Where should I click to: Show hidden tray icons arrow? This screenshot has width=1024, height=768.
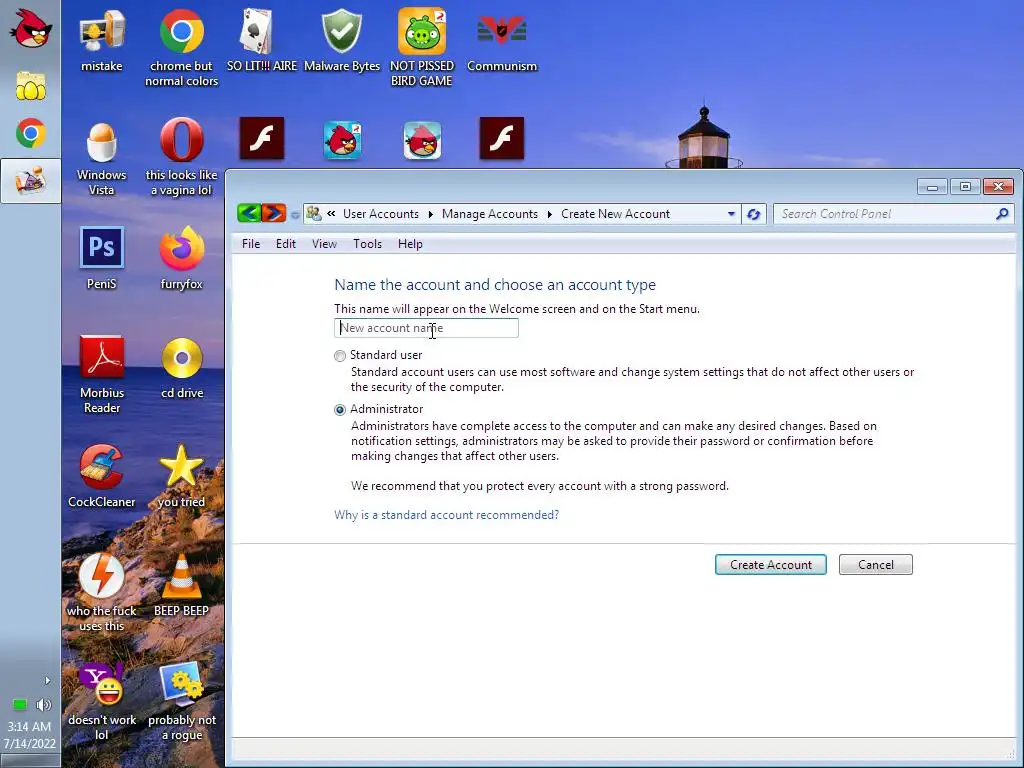pyautogui.click(x=47, y=680)
